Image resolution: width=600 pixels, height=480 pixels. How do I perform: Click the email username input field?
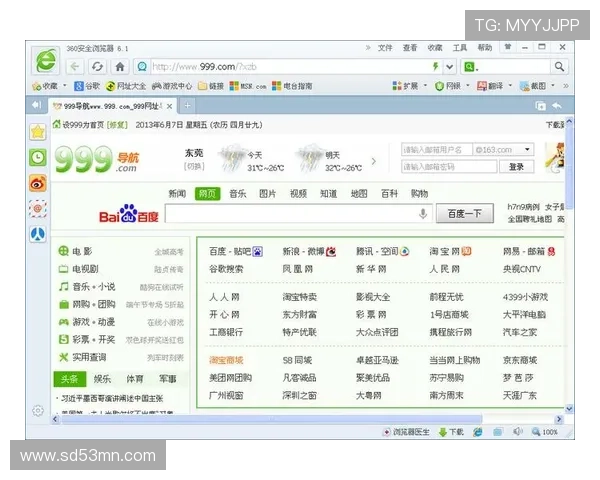pyautogui.click(x=437, y=149)
